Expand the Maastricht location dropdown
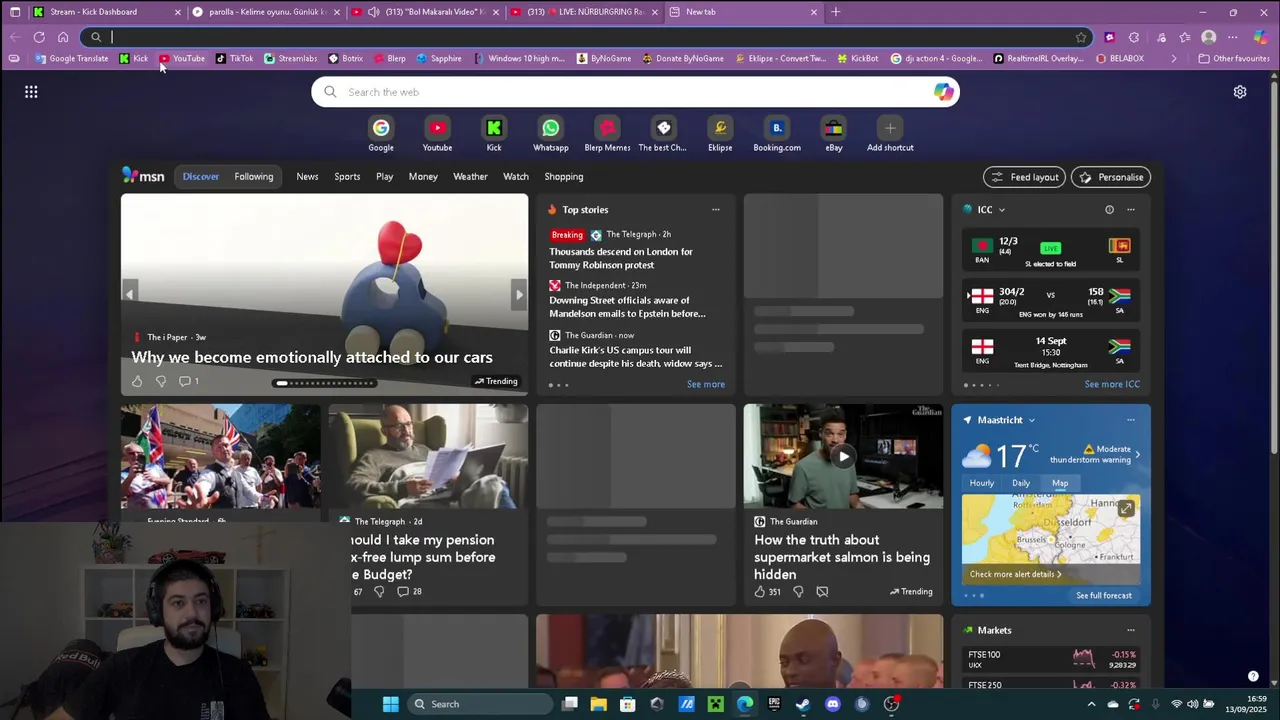 pos(1031,420)
